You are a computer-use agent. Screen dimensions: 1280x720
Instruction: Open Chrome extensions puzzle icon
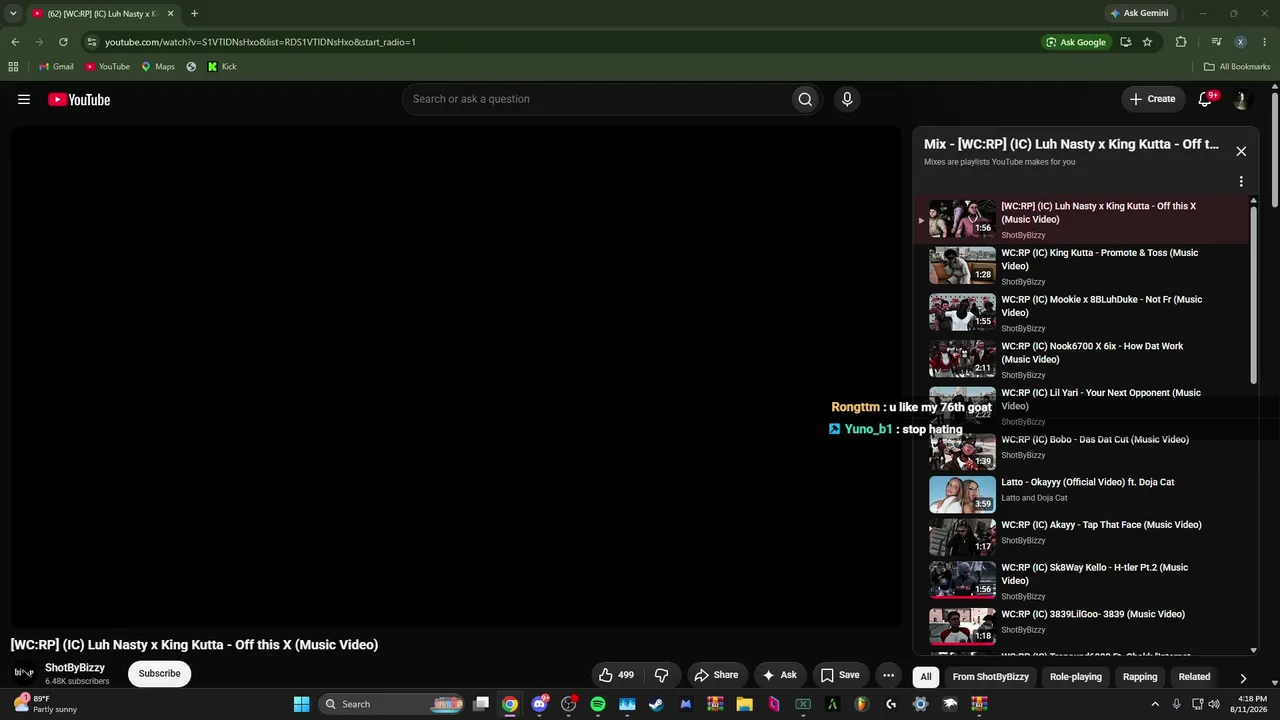point(1181,42)
